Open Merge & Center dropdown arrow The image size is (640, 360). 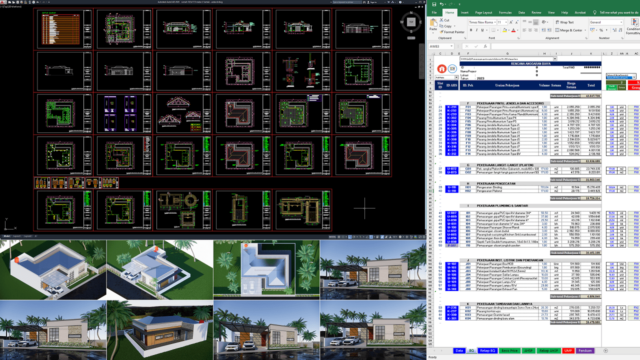point(585,30)
